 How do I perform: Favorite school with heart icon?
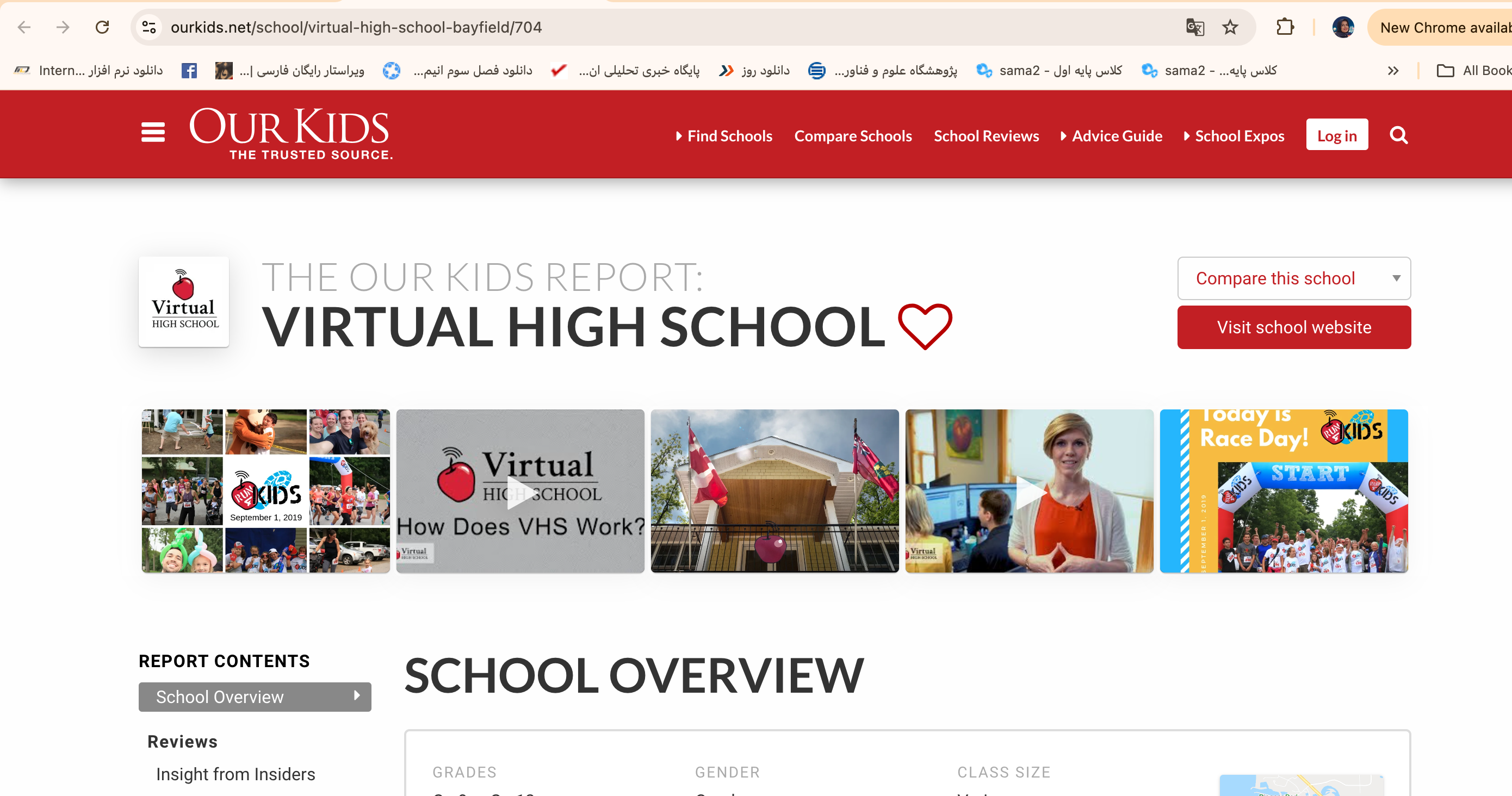pos(925,326)
